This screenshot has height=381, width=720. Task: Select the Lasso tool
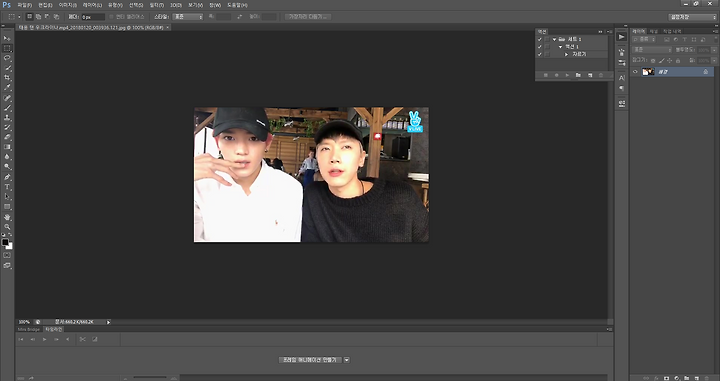pos(7,58)
